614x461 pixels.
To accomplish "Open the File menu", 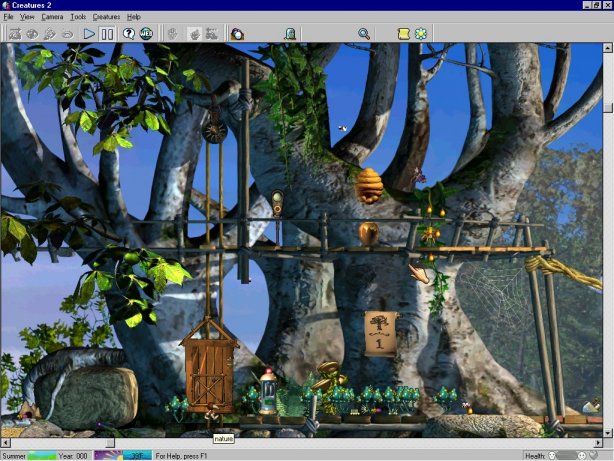I will [x=9, y=17].
